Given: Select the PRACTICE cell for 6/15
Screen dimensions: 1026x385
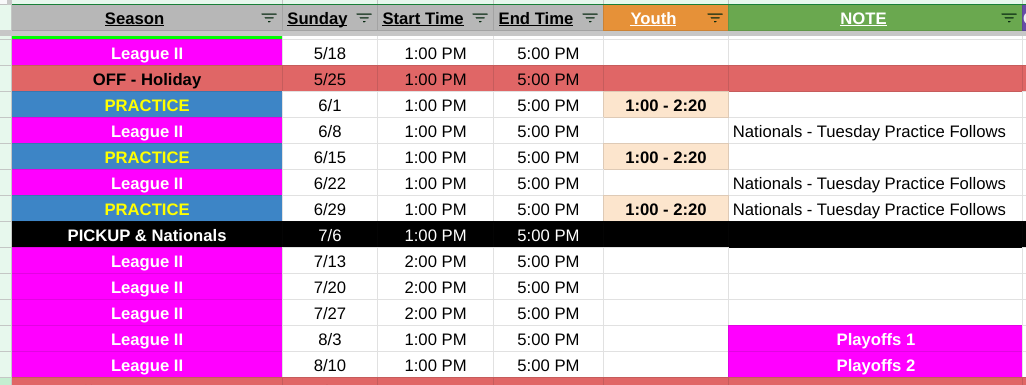Looking at the screenshot, I should [x=147, y=157].
